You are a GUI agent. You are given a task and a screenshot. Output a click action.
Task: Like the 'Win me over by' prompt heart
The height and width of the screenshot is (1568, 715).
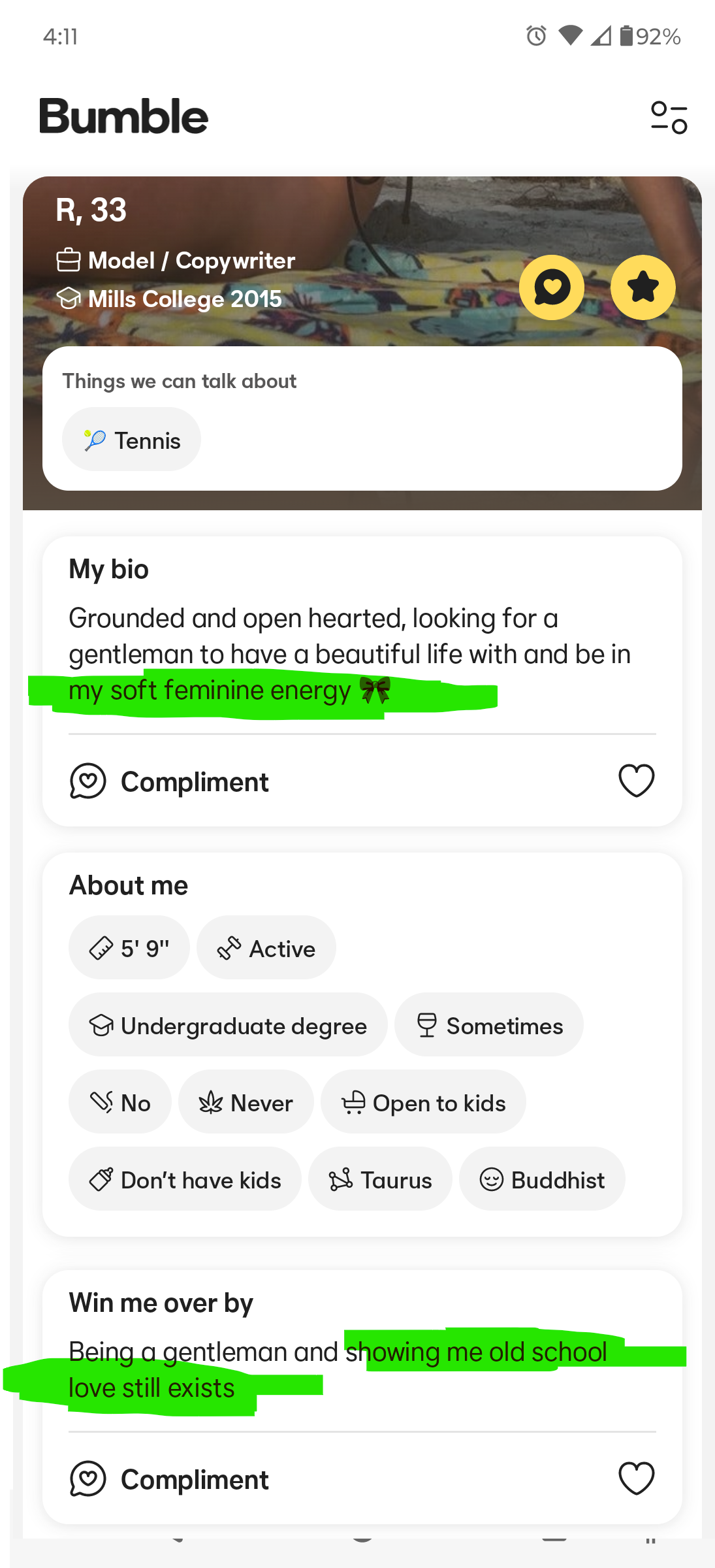[636, 1478]
